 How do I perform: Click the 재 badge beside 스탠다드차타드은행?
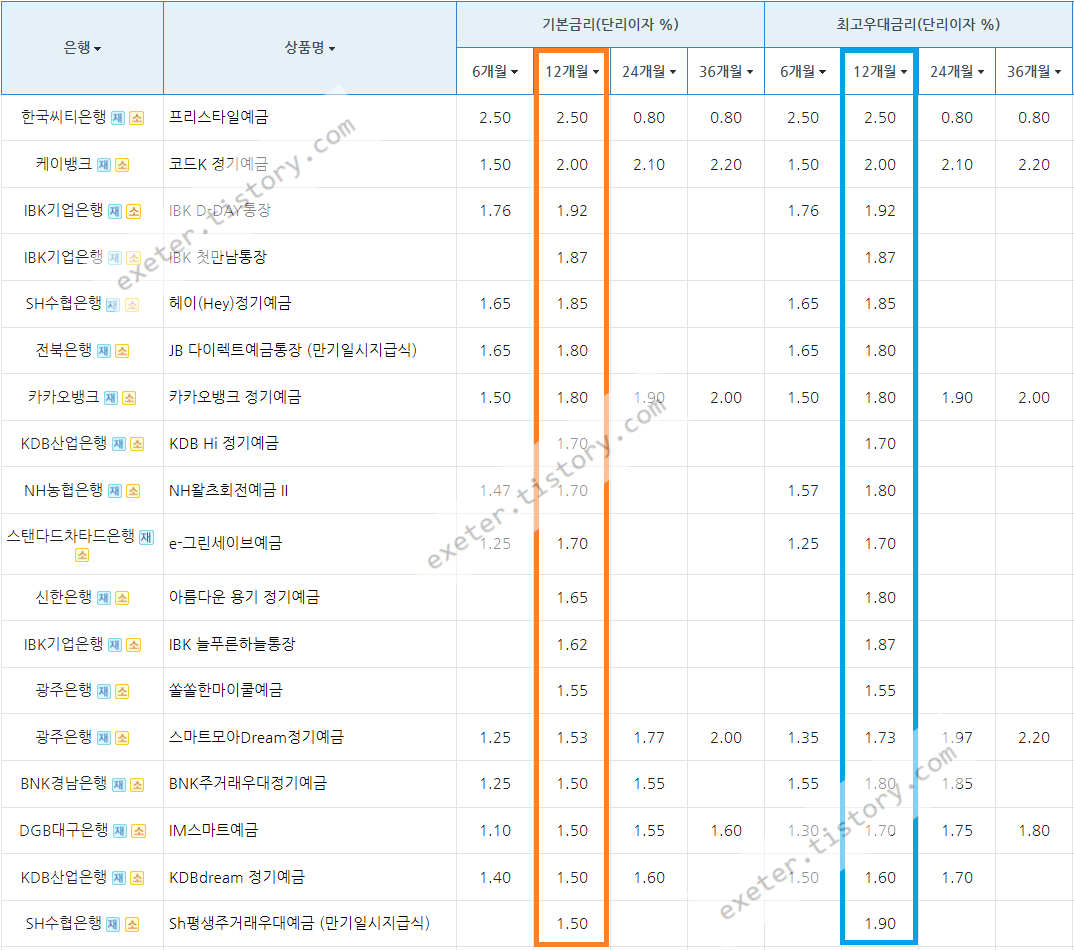[x=146, y=538]
